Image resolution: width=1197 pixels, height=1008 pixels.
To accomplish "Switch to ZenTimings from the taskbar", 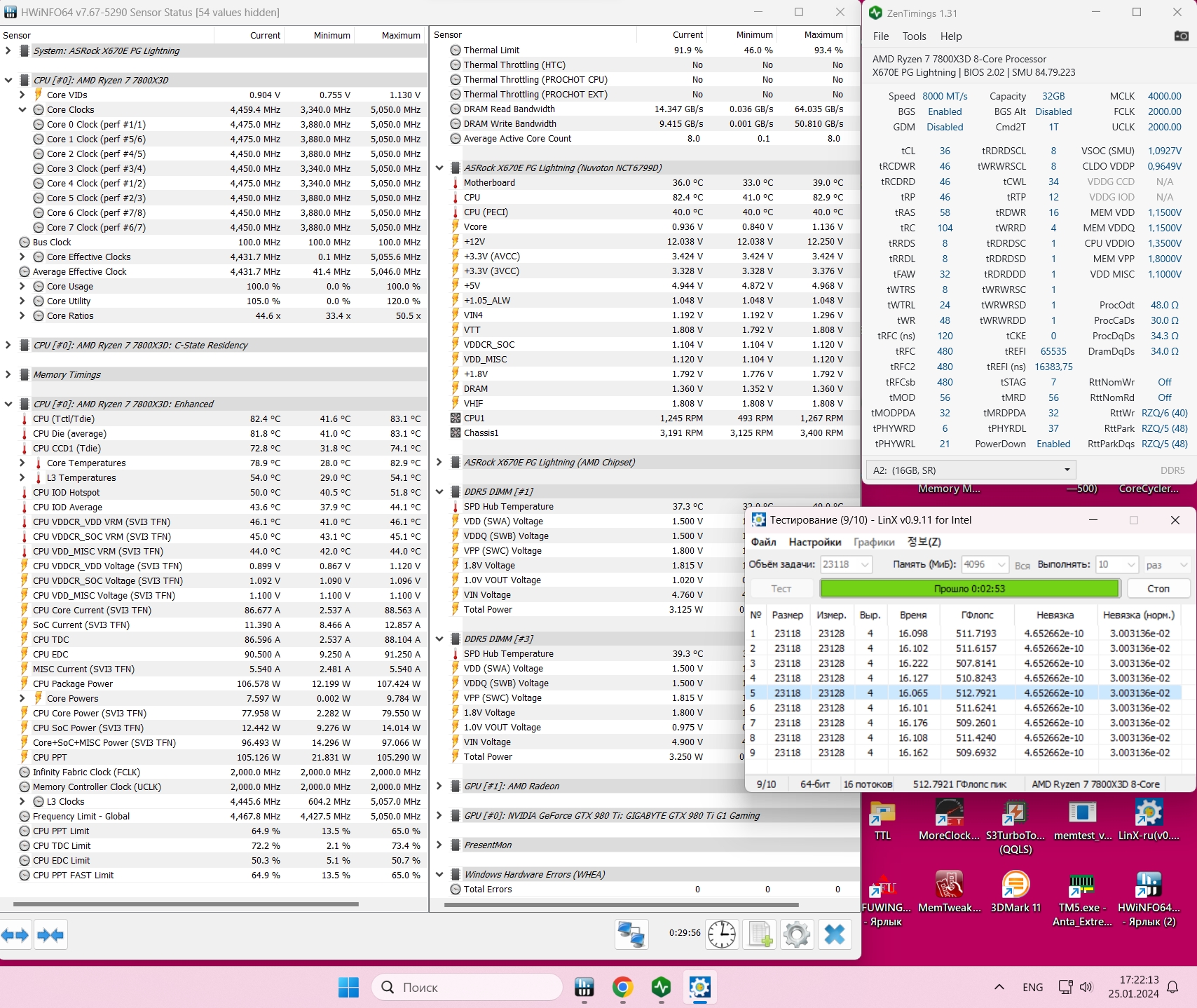I will pos(661,987).
